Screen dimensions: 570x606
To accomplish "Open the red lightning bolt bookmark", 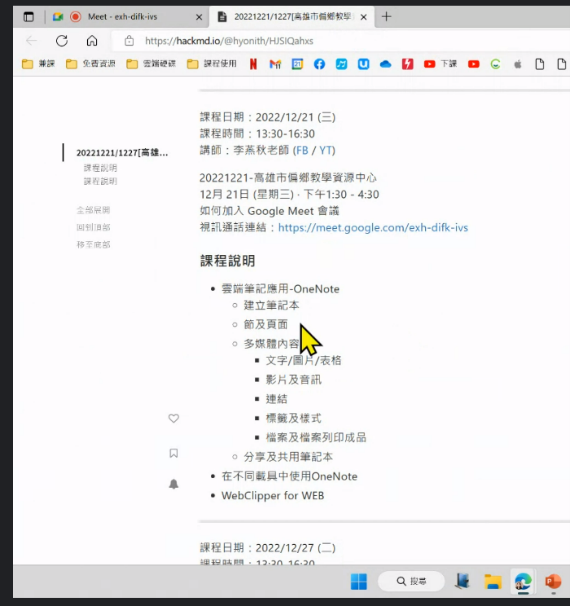I will pyautogui.click(x=407, y=64).
